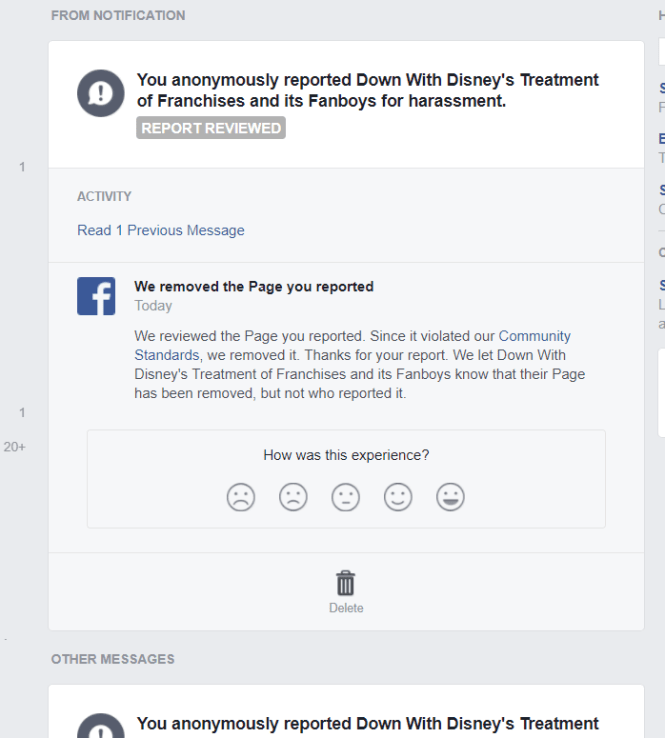Viewport: 665px width, 738px height.
Task: Click 'How was this experience?' prompt
Action: 346,455
